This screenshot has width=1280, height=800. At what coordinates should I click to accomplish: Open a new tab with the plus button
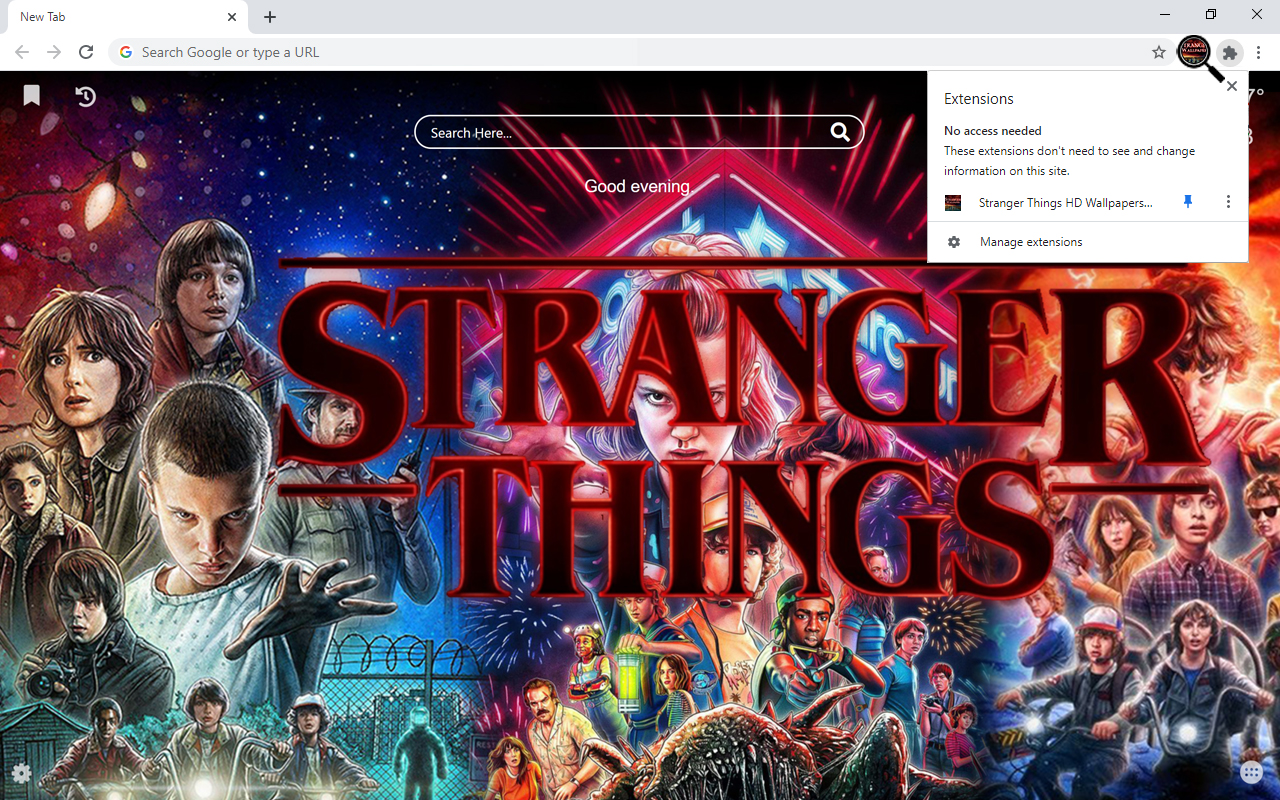270,17
